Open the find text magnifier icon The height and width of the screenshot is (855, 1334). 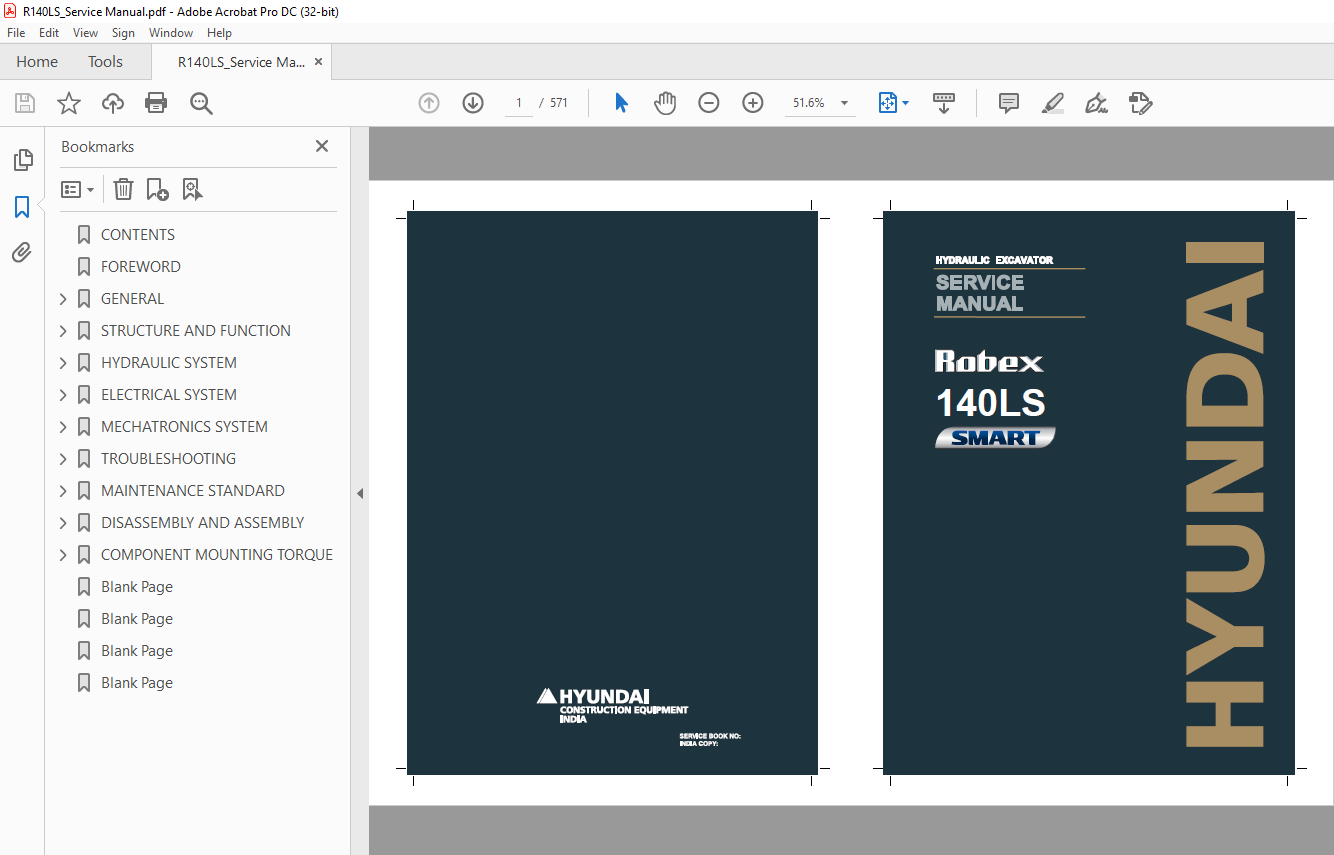coord(201,103)
